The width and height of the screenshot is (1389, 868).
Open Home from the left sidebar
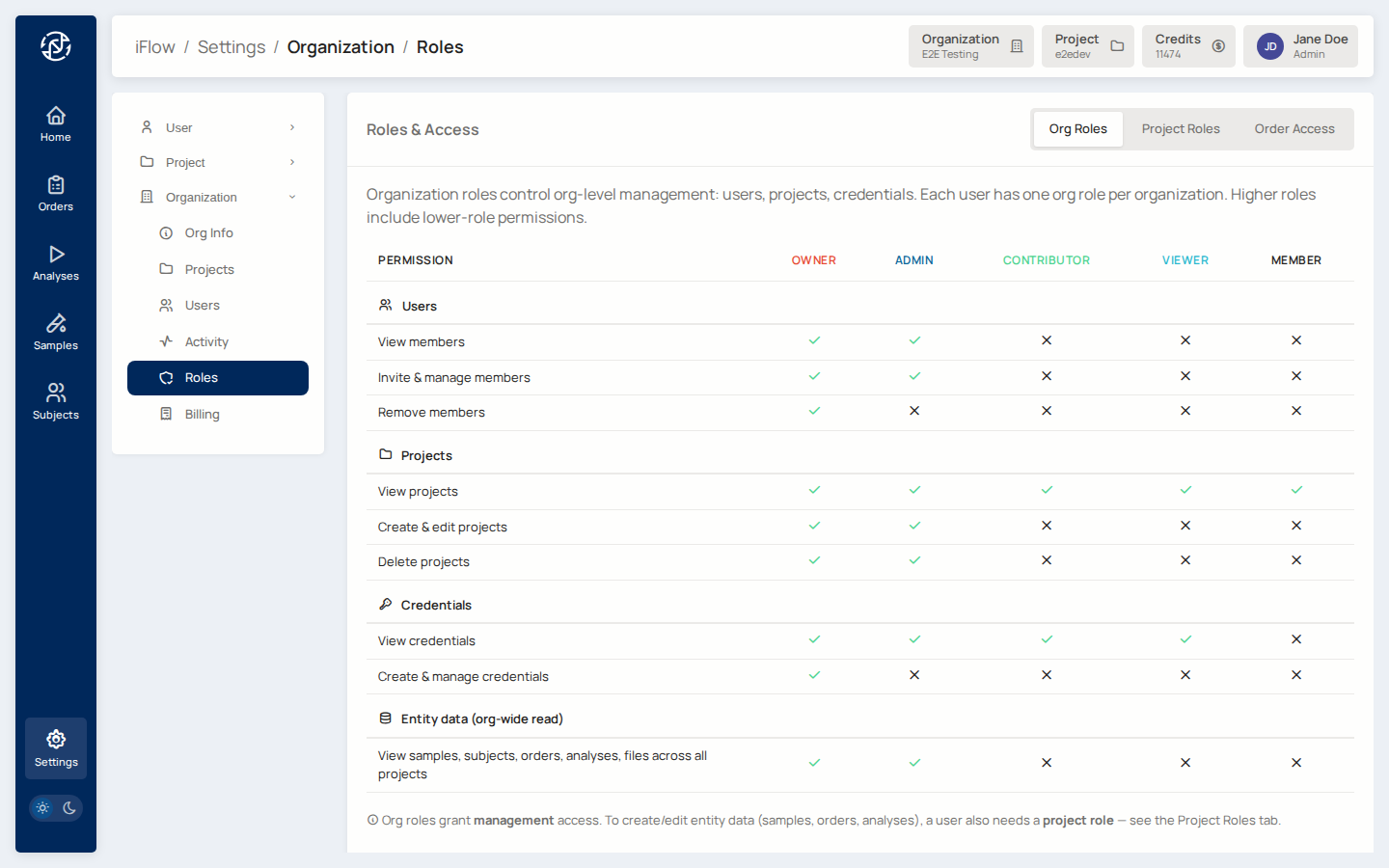[56, 123]
